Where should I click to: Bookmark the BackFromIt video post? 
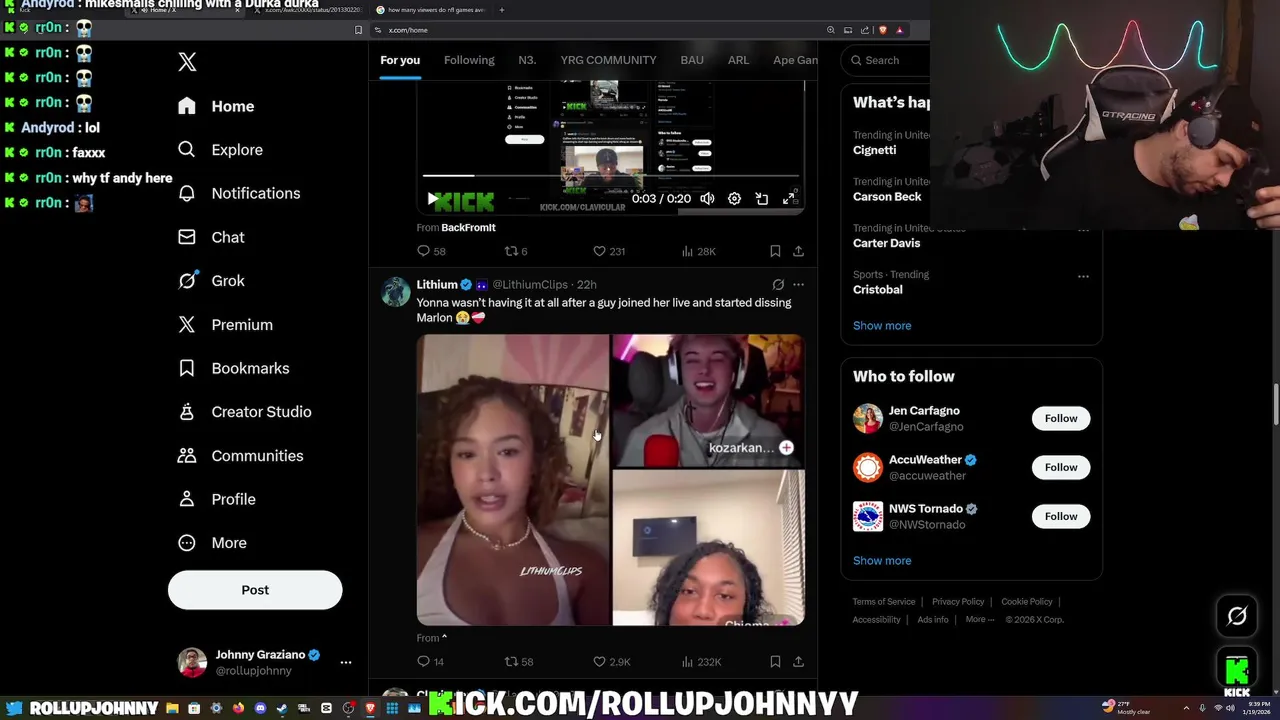[x=775, y=251]
